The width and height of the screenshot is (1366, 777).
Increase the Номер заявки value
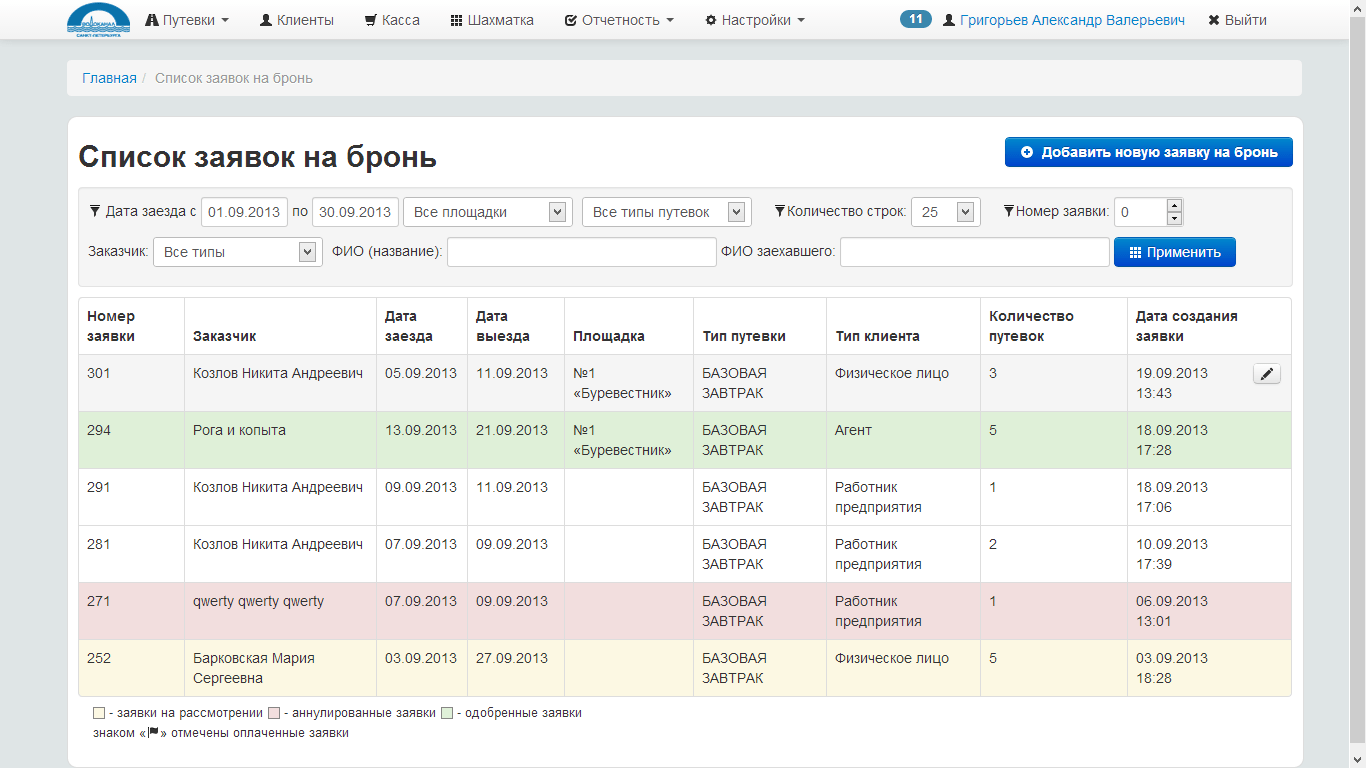(1175, 205)
